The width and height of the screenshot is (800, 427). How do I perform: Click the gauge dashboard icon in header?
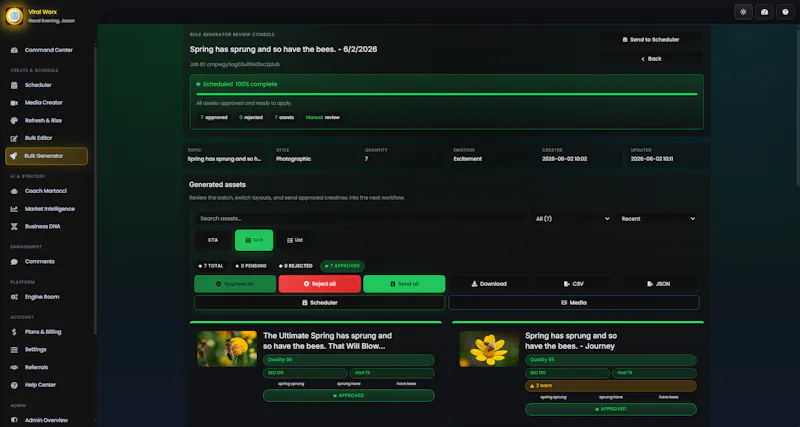[764, 12]
